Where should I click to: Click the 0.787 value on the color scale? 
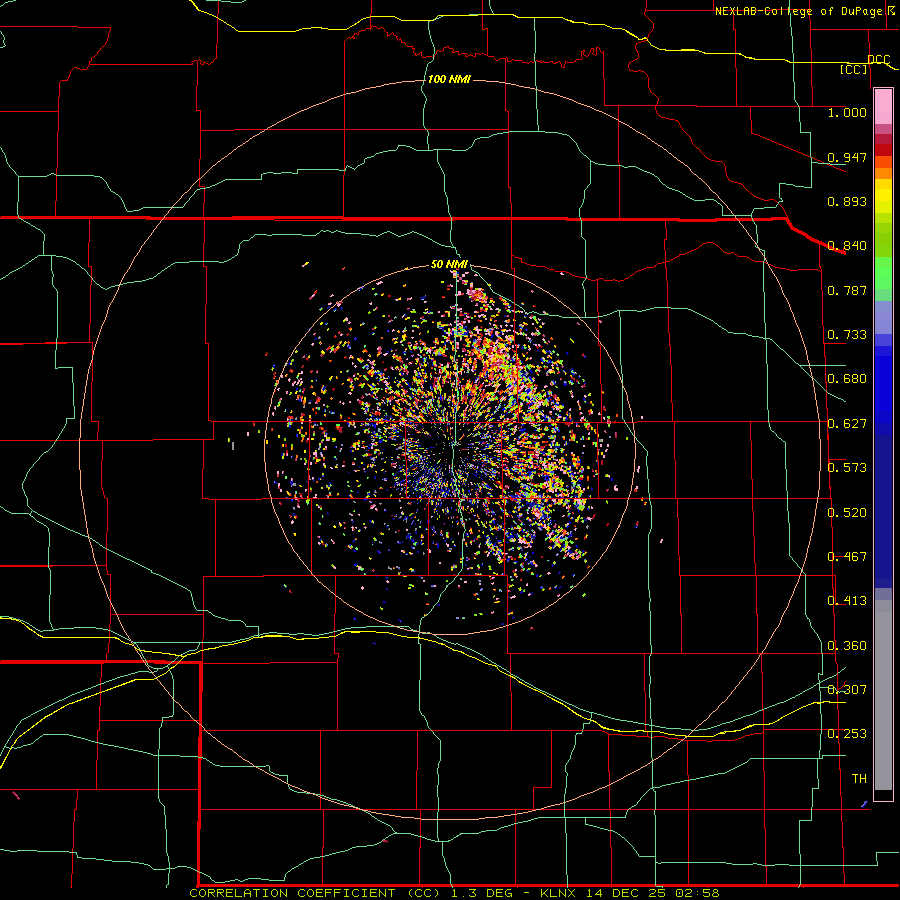(847, 290)
